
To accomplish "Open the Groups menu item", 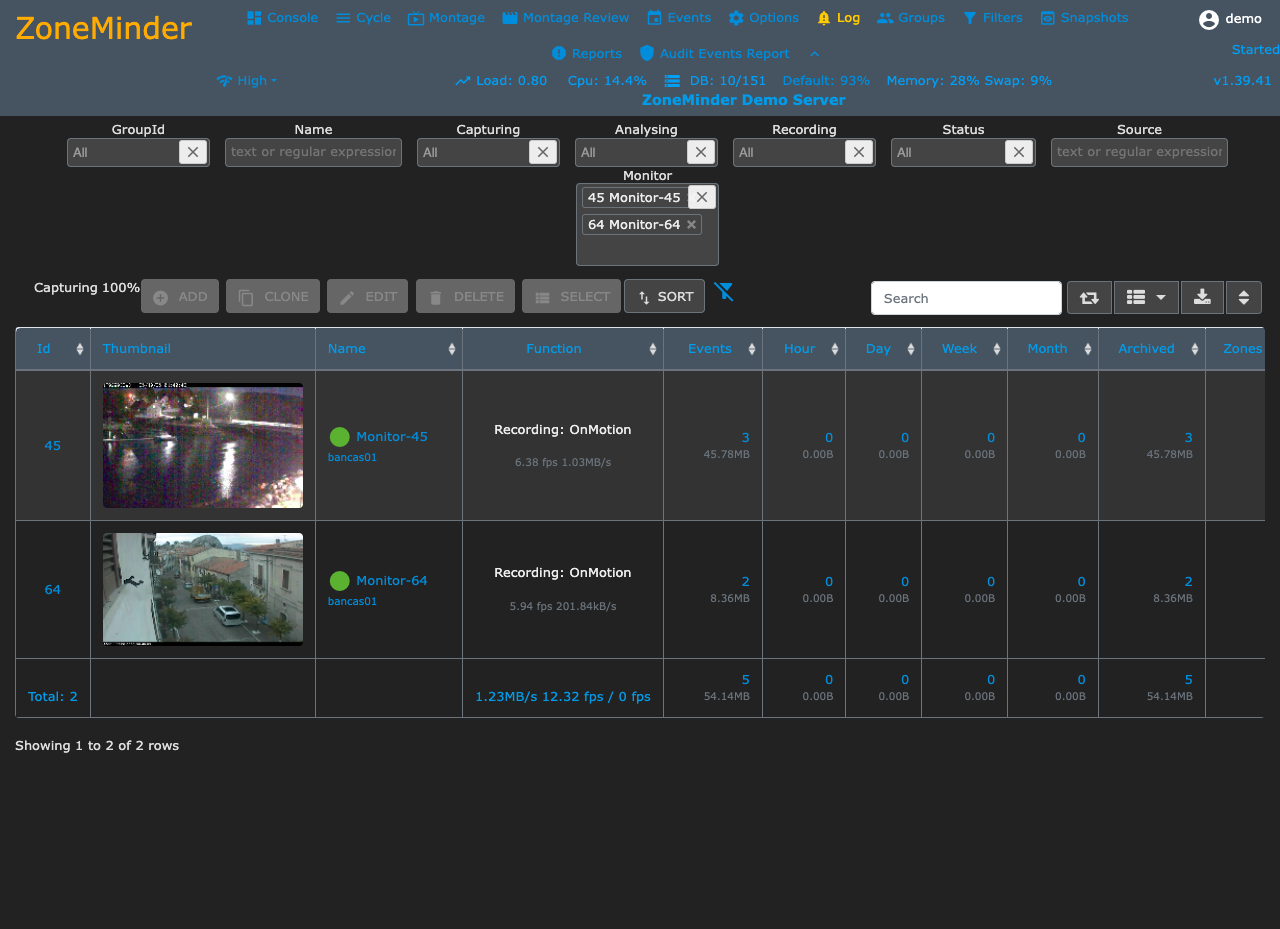I will (x=910, y=18).
